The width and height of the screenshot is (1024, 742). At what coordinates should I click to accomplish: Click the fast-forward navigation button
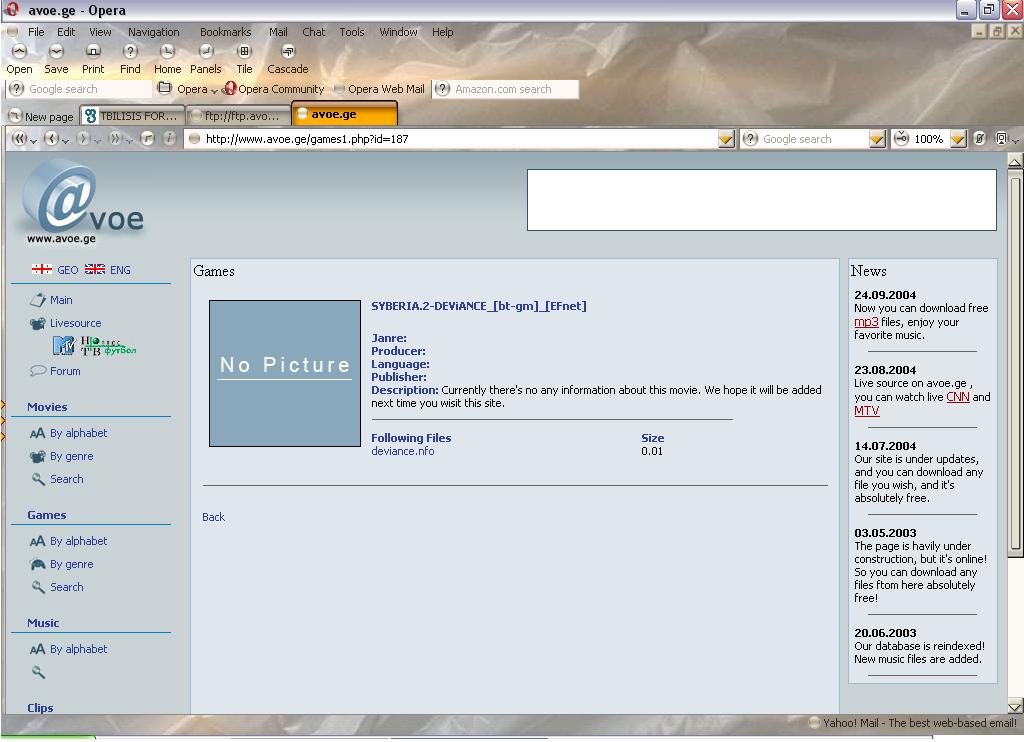[115, 138]
